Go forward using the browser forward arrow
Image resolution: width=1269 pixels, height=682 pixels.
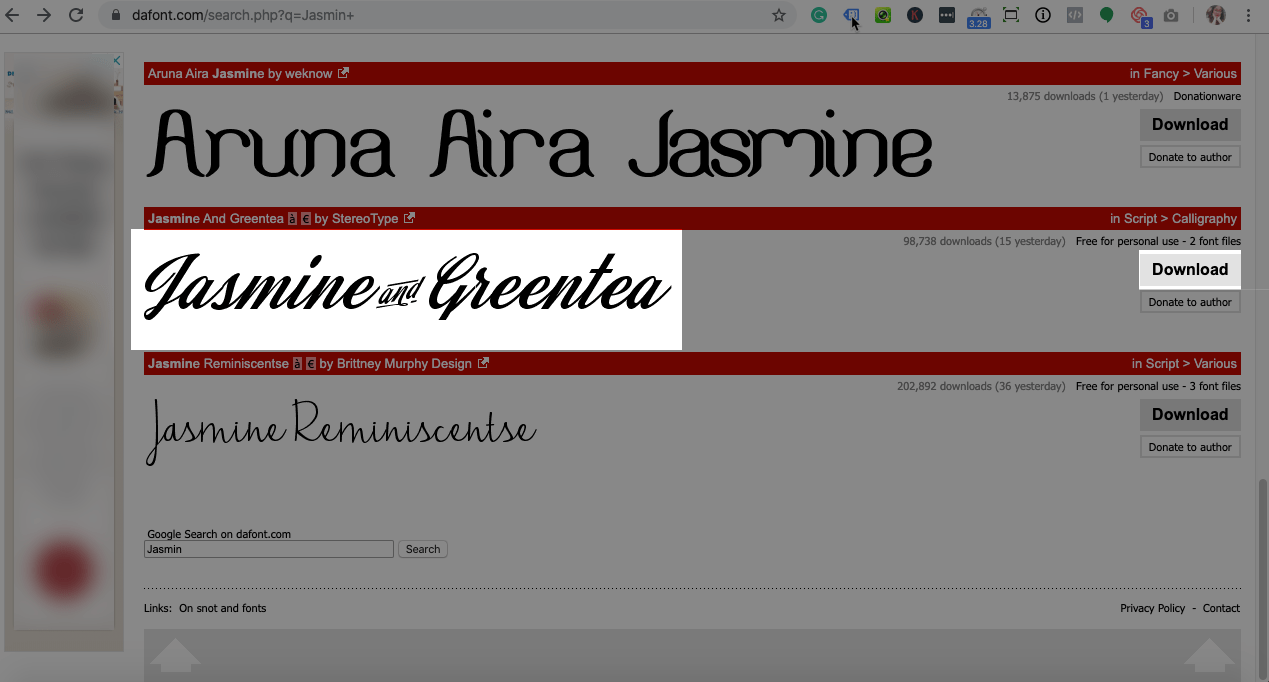(44, 15)
